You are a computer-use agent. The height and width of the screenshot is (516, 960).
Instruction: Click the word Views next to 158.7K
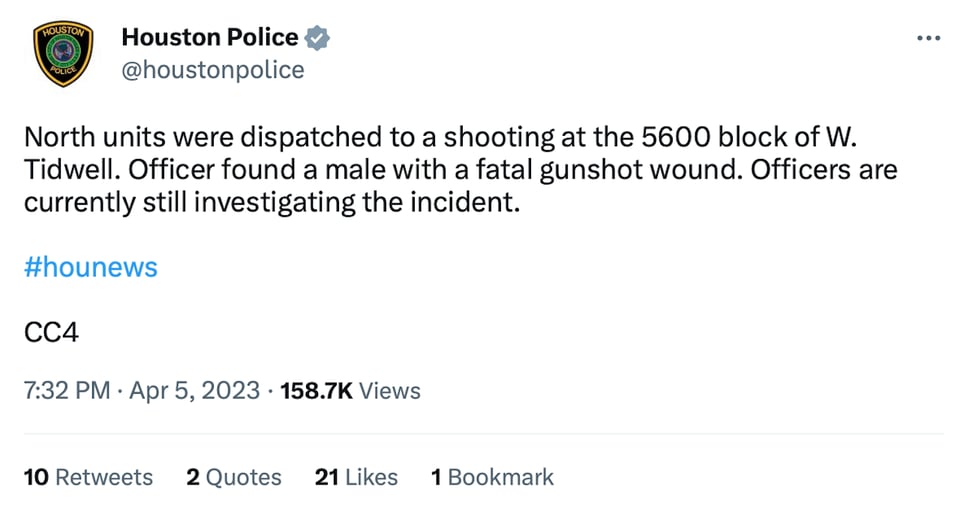pyautogui.click(x=390, y=391)
